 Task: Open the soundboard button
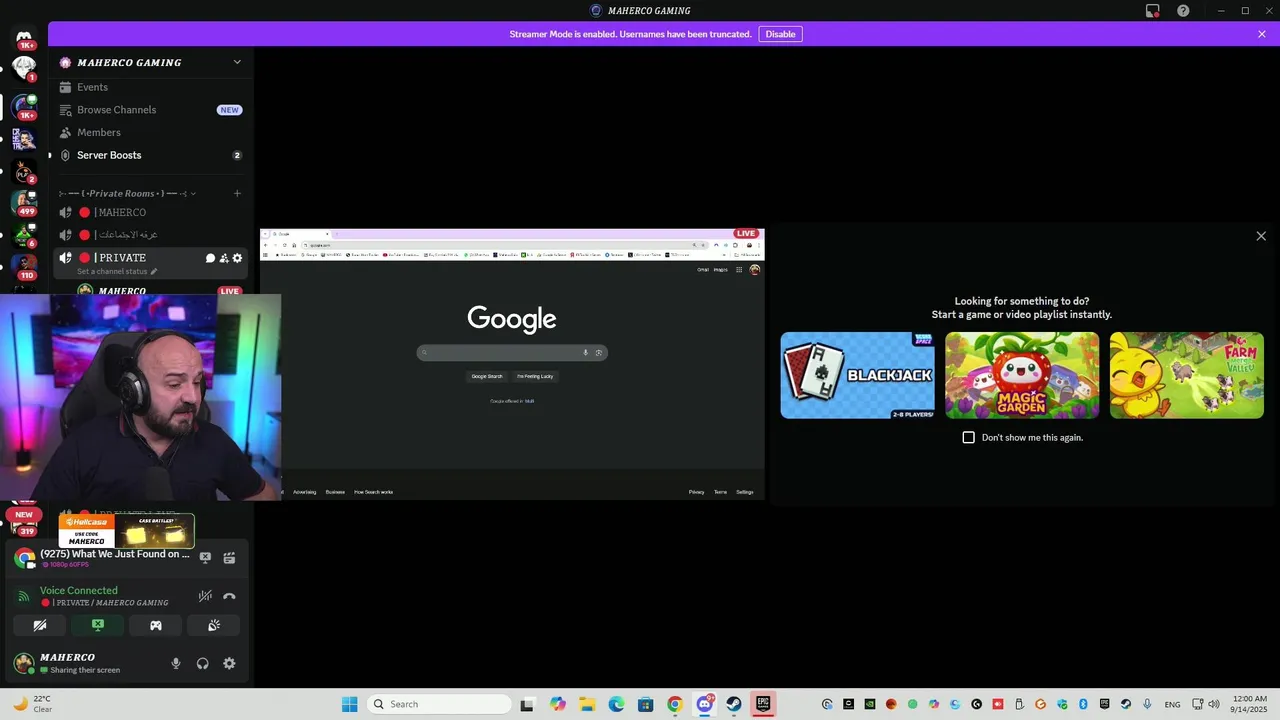point(214,625)
